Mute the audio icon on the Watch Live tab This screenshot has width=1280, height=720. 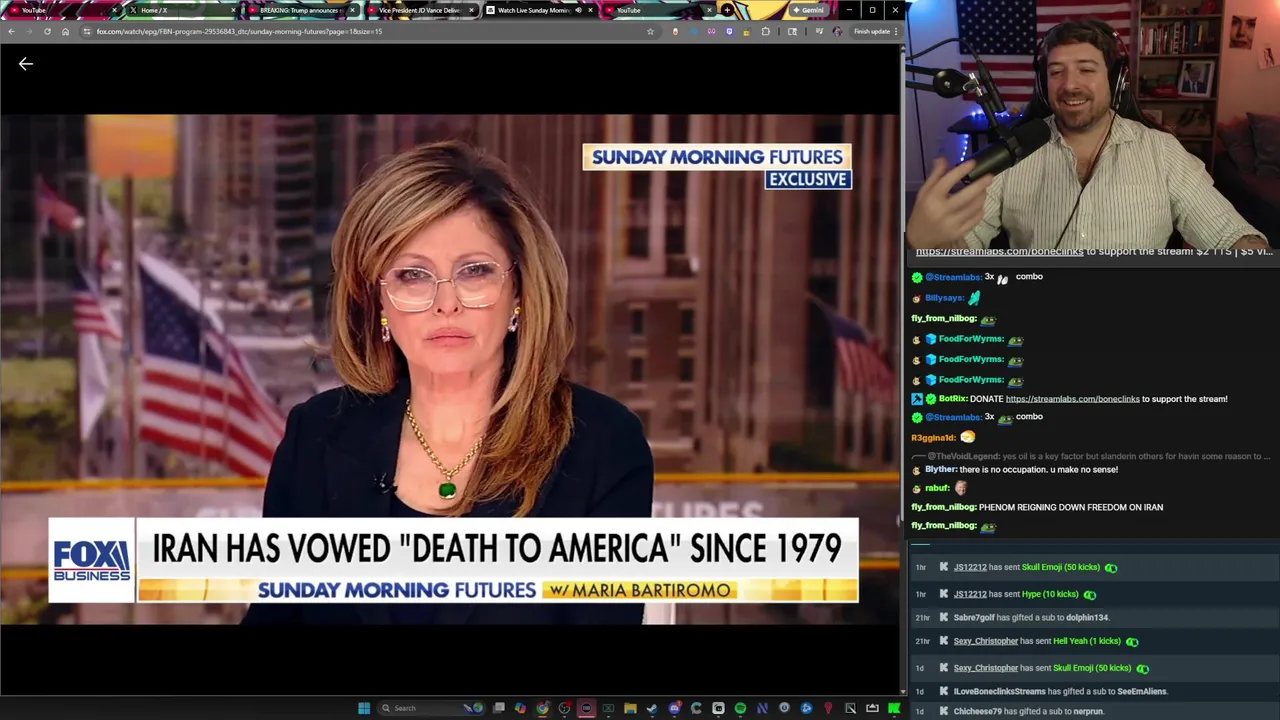point(578,10)
